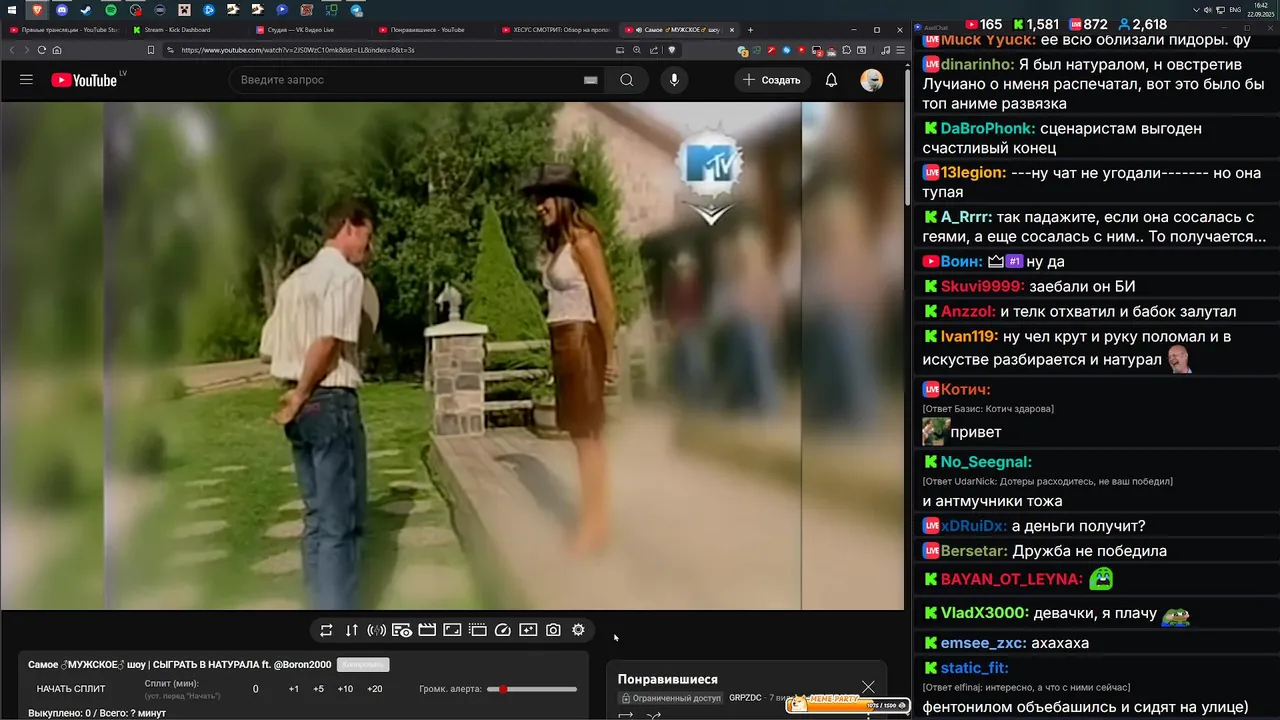Click the MEME PARTY widget bar
Image resolution: width=1280 pixels, height=720 pixels.
(x=847, y=704)
